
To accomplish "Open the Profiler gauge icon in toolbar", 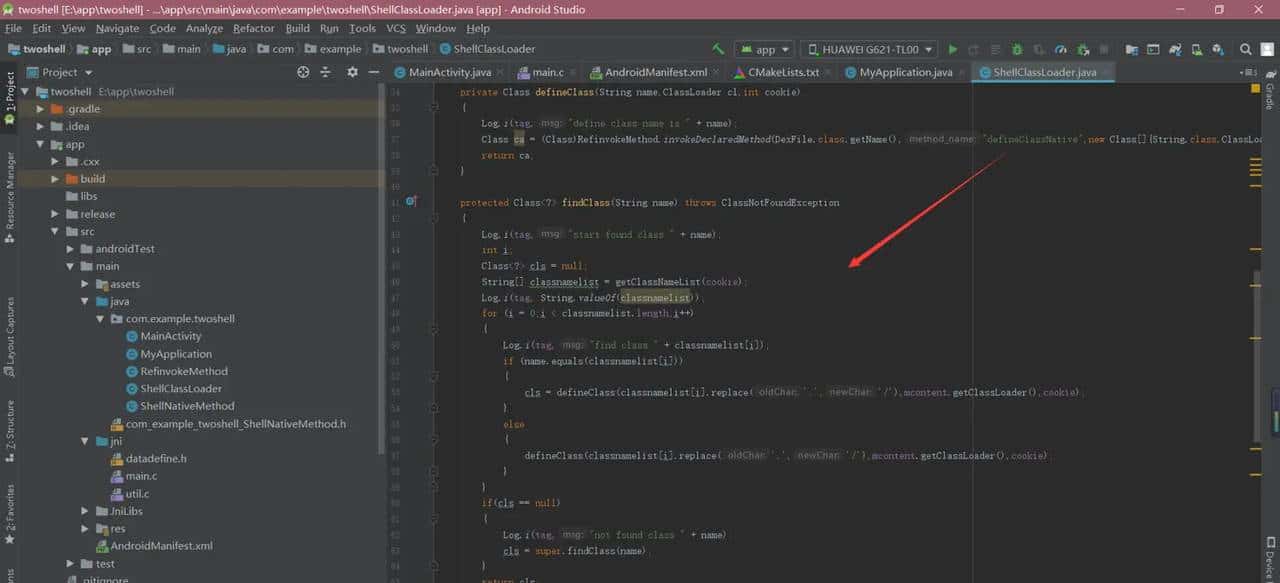I will [x=1061, y=49].
